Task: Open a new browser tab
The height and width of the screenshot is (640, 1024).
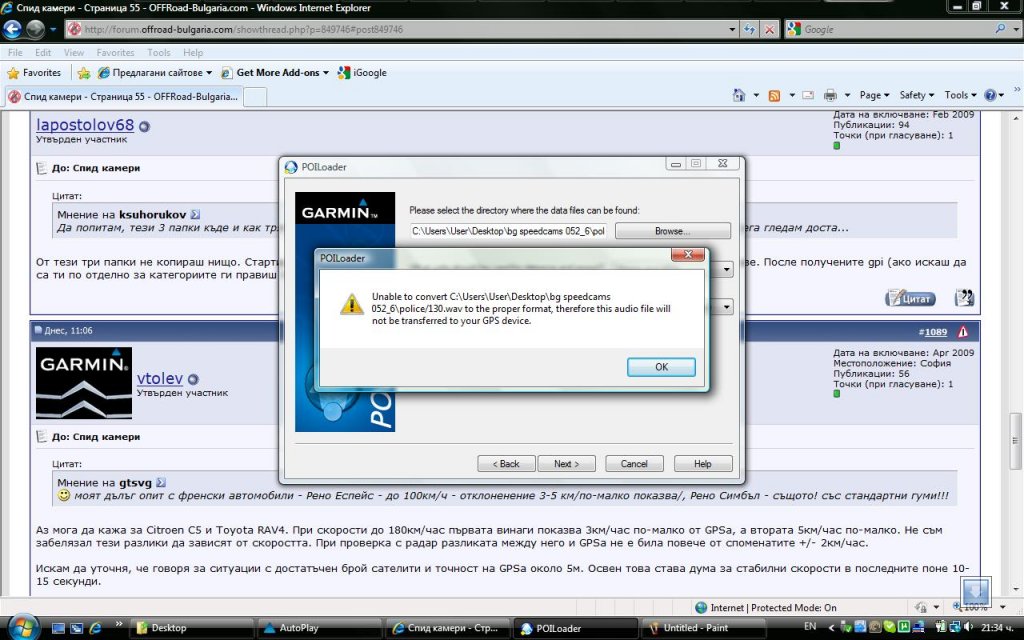Action: pos(255,97)
